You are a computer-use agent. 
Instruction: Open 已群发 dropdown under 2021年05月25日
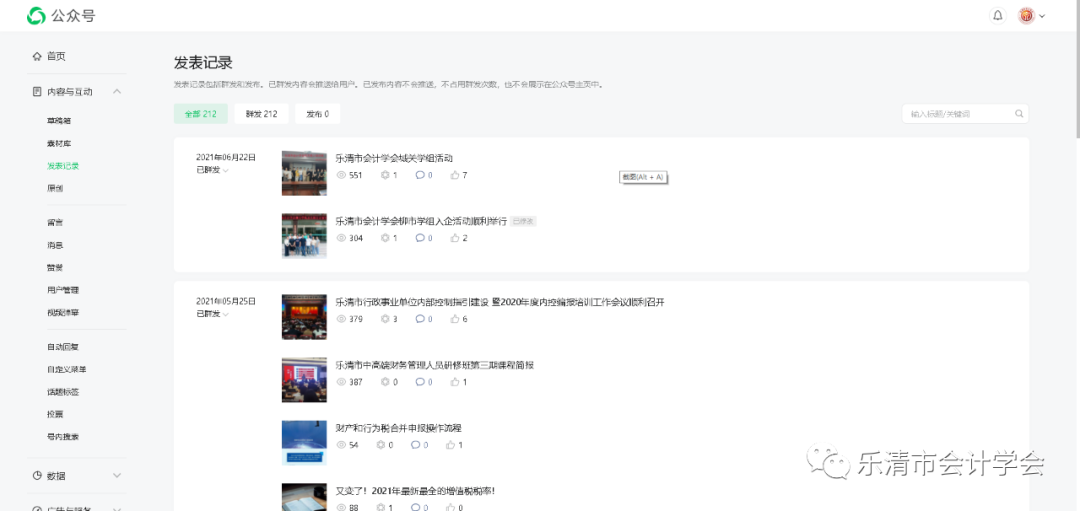pyautogui.click(x=212, y=313)
